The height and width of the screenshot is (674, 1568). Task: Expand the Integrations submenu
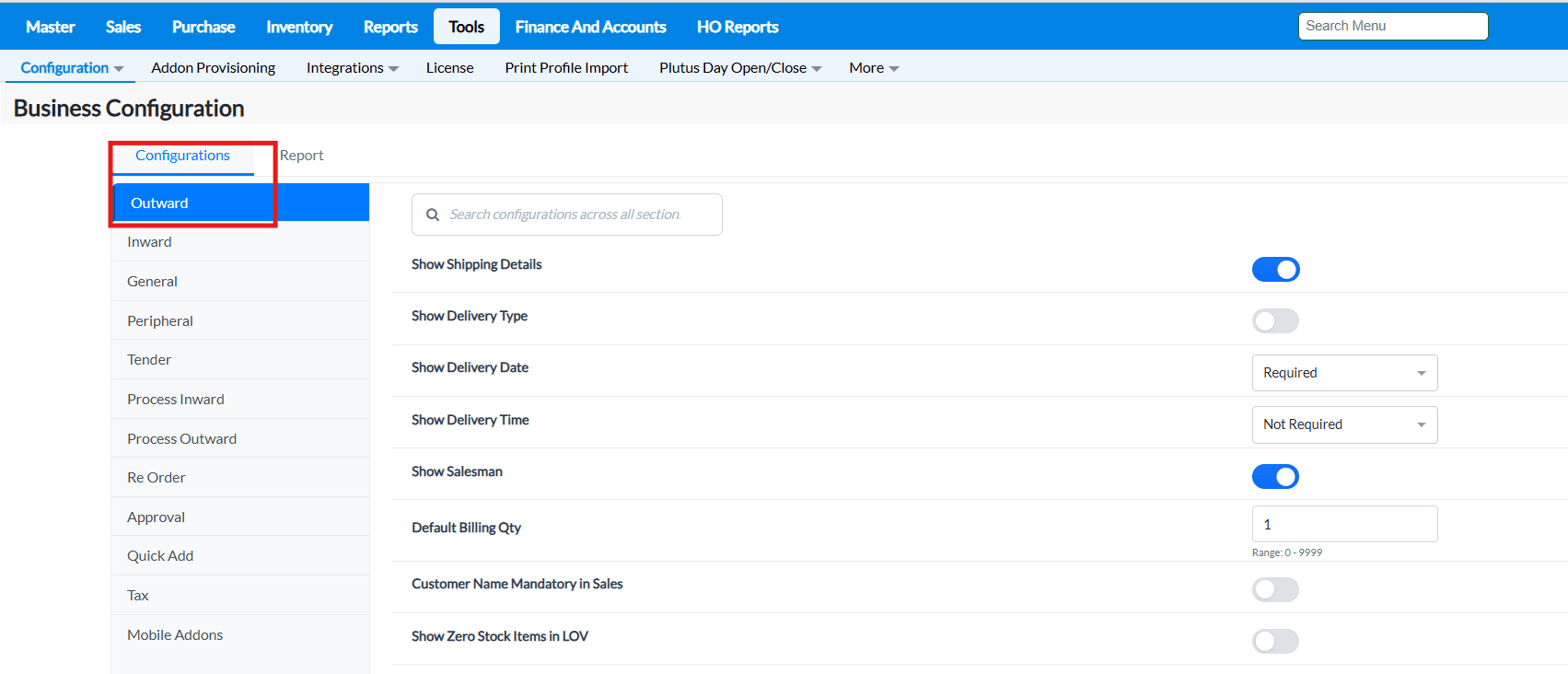pos(352,68)
